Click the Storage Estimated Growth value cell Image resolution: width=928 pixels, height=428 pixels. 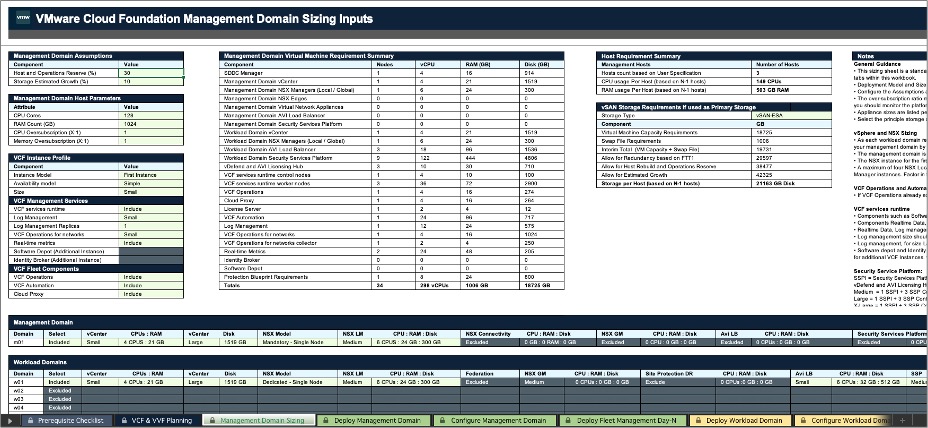[x=151, y=81]
